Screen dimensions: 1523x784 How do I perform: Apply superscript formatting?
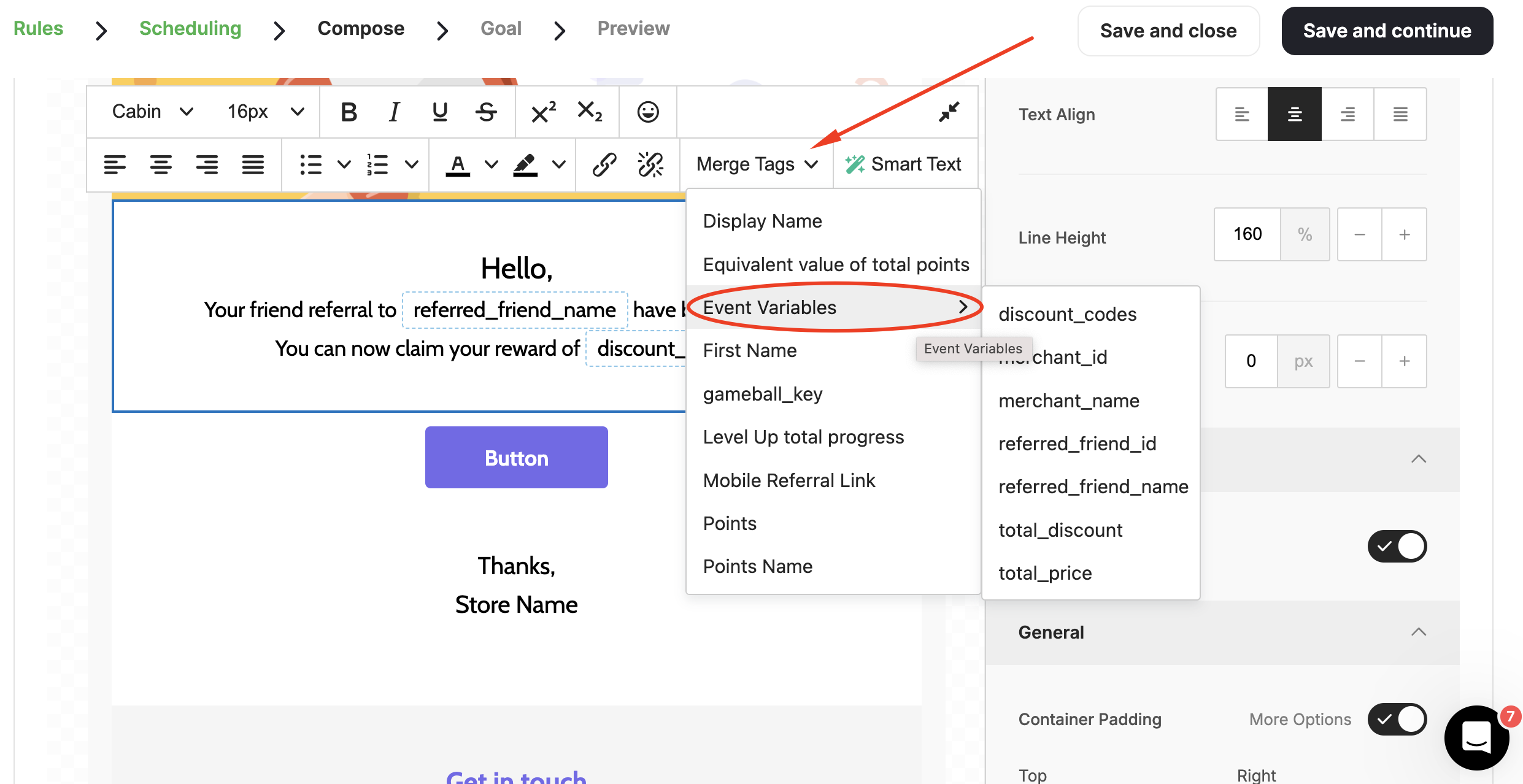(542, 112)
